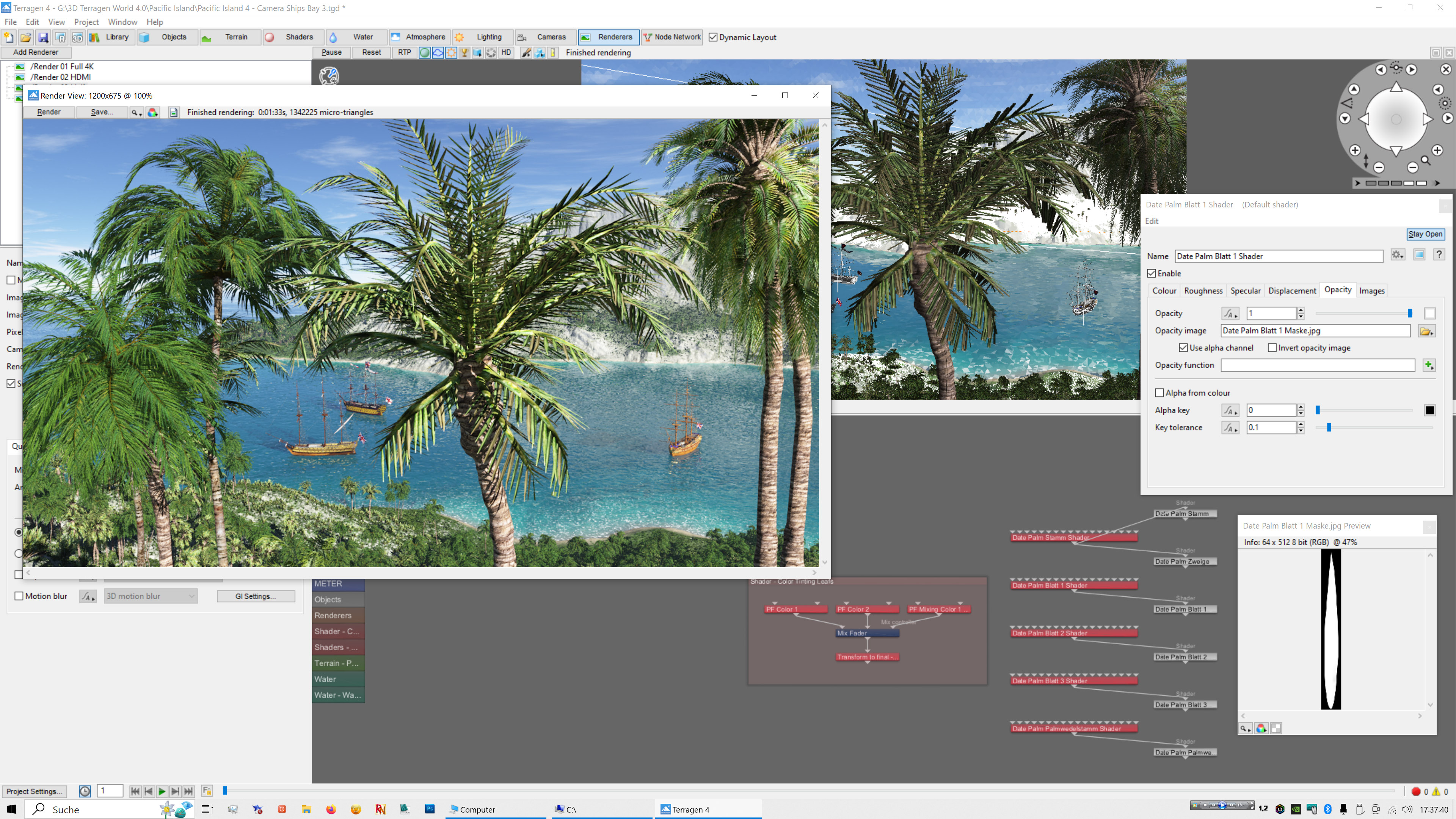
Task: Toggle Use alpha channel
Action: pos(1183,348)
